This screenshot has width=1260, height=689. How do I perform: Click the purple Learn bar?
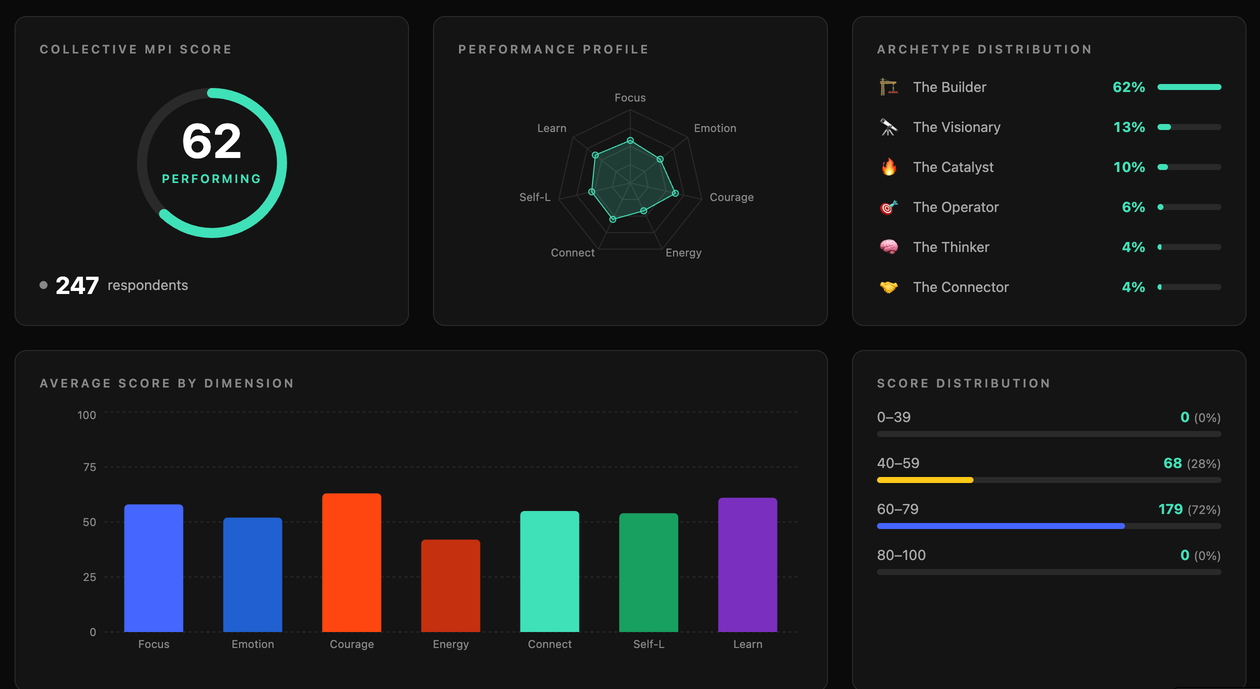pos(748,565)
